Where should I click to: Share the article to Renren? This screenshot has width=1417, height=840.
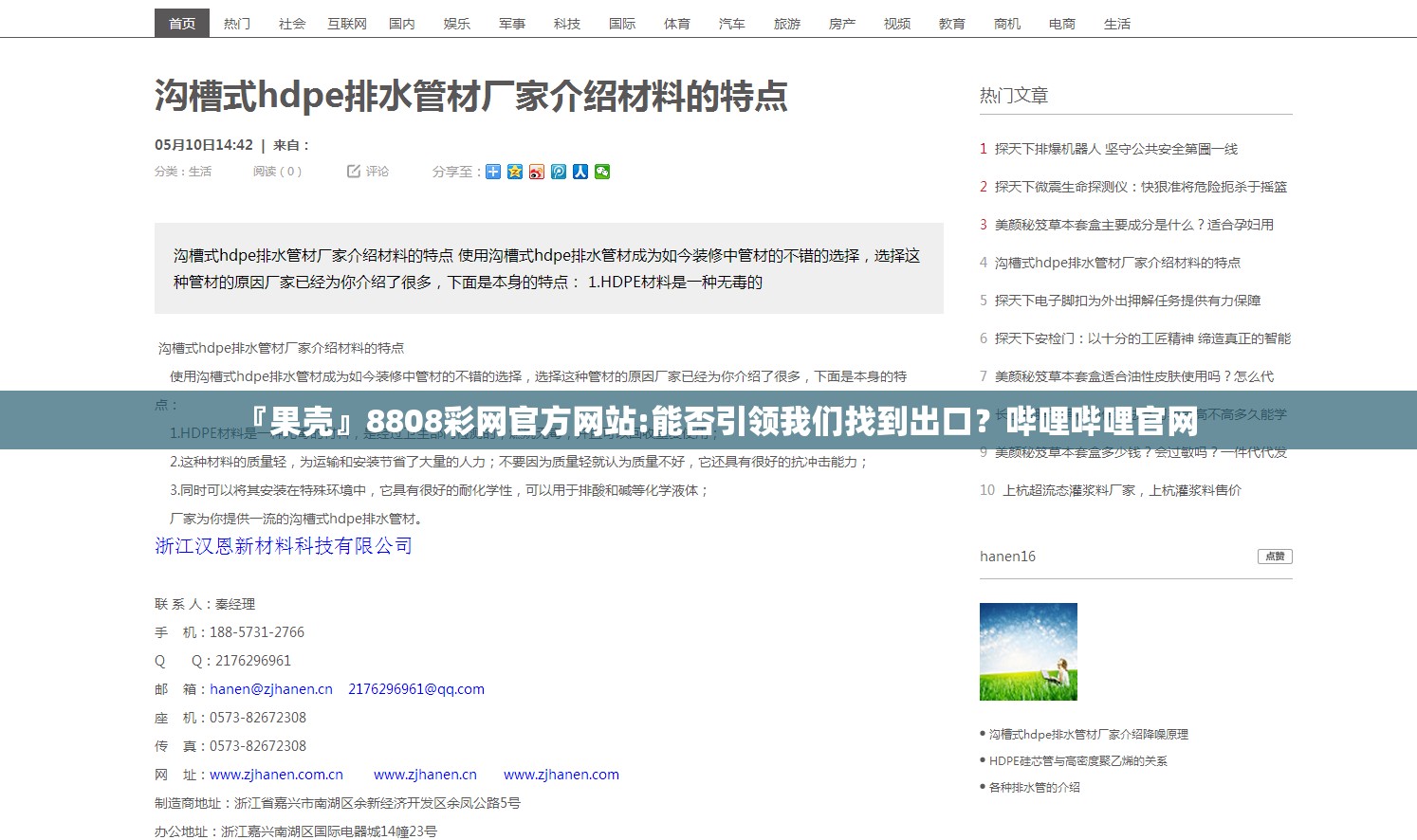pos(580,172)
